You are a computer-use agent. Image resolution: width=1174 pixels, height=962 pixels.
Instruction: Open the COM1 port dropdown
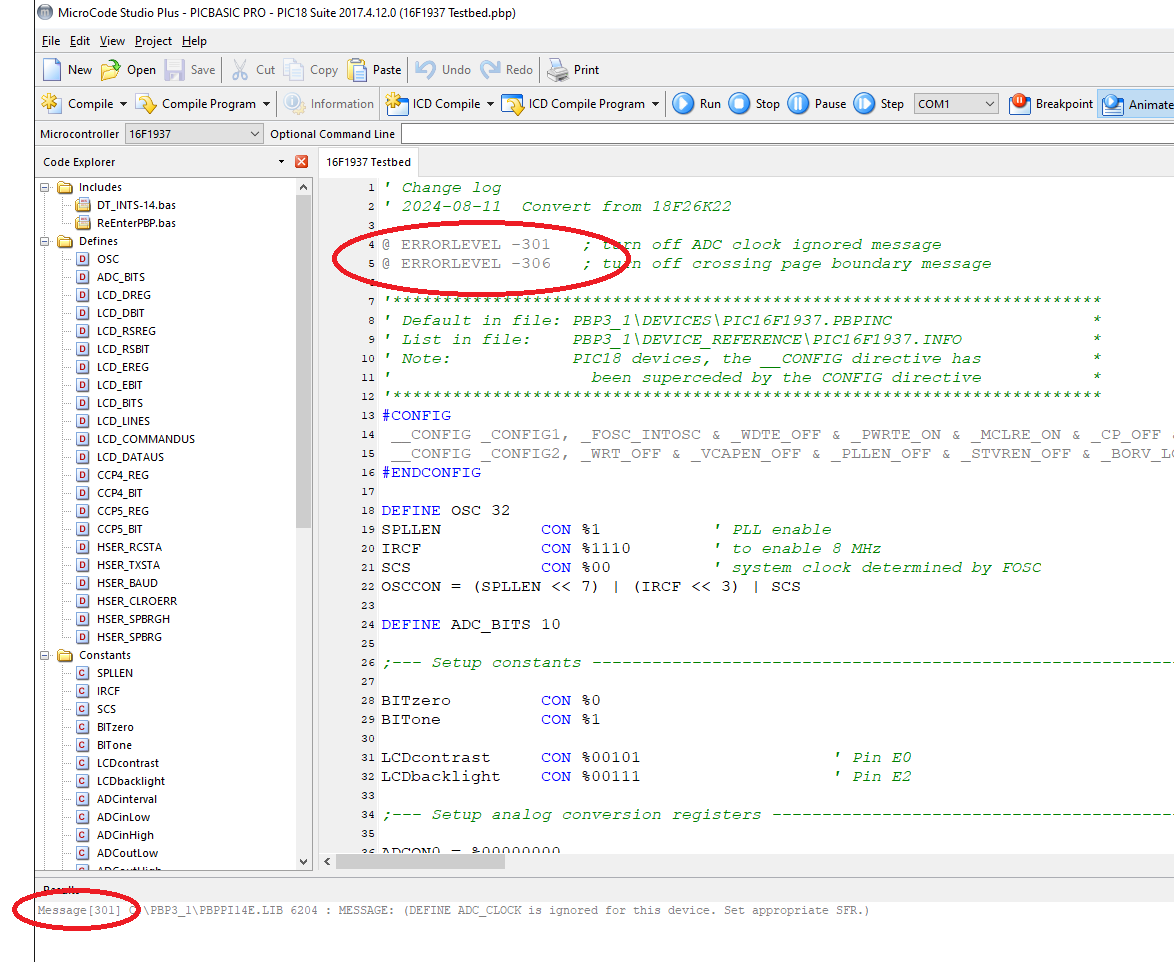tap(989, 104)
